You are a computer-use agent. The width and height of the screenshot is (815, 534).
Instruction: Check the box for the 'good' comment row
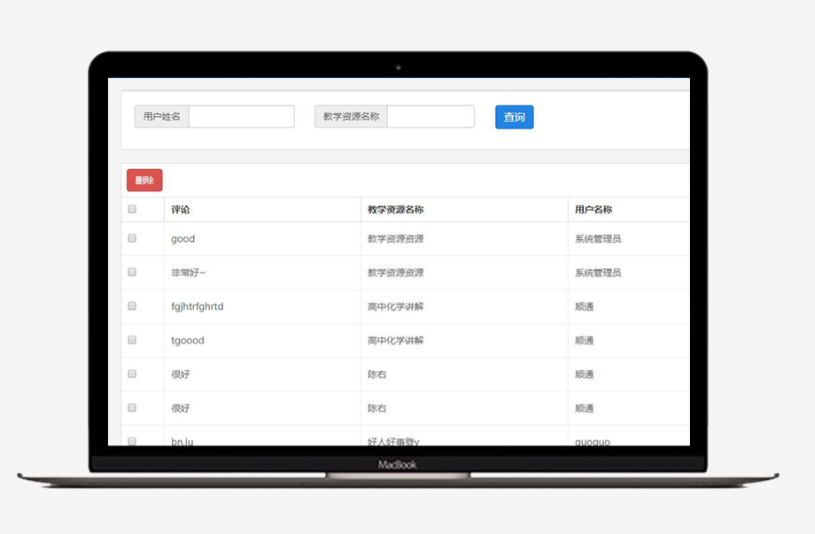(132, 239)
